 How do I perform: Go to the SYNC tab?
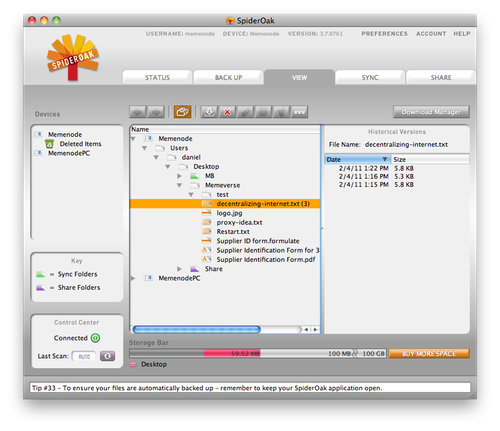370,77
